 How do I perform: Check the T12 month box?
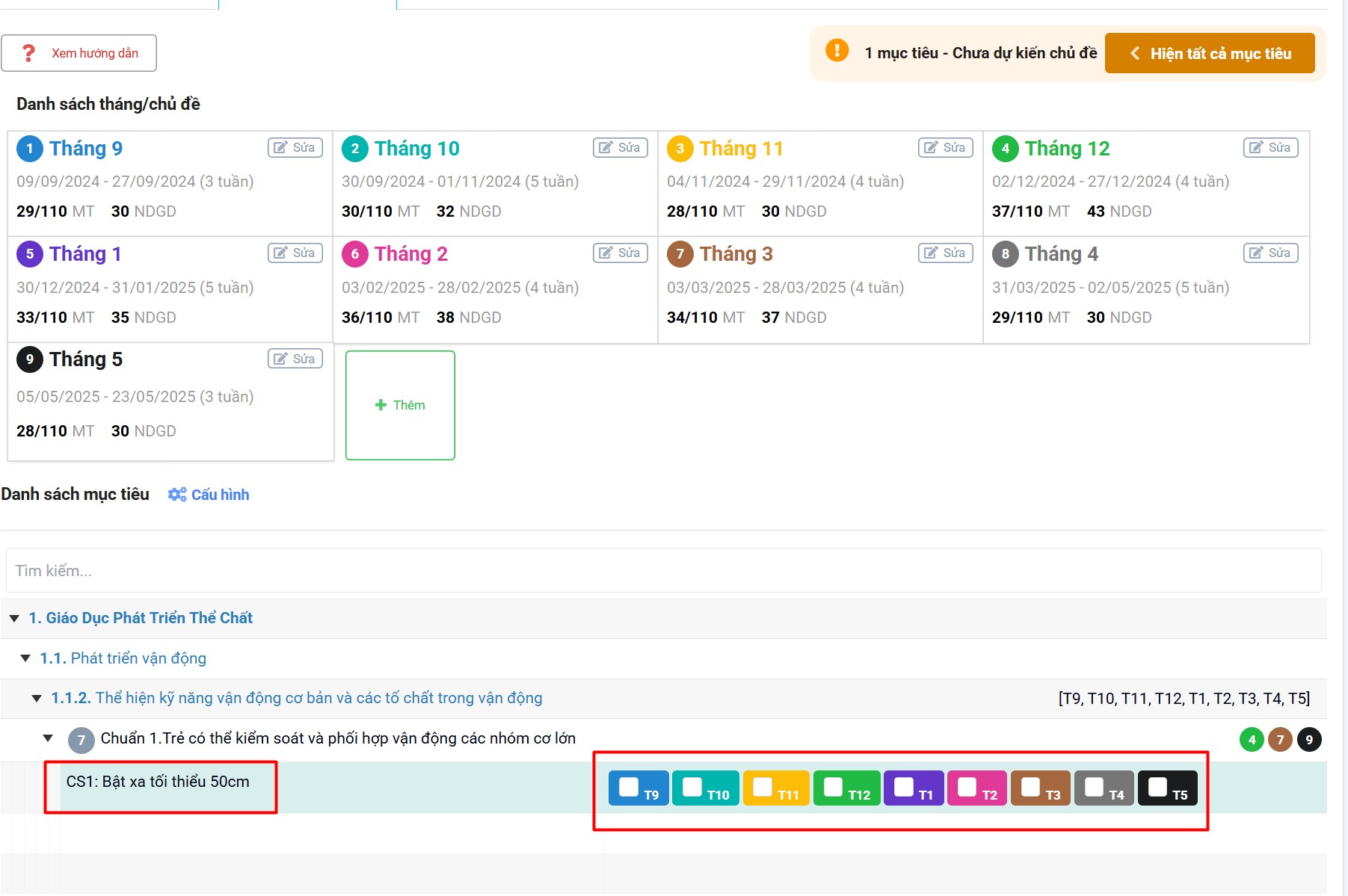[834, 787]
